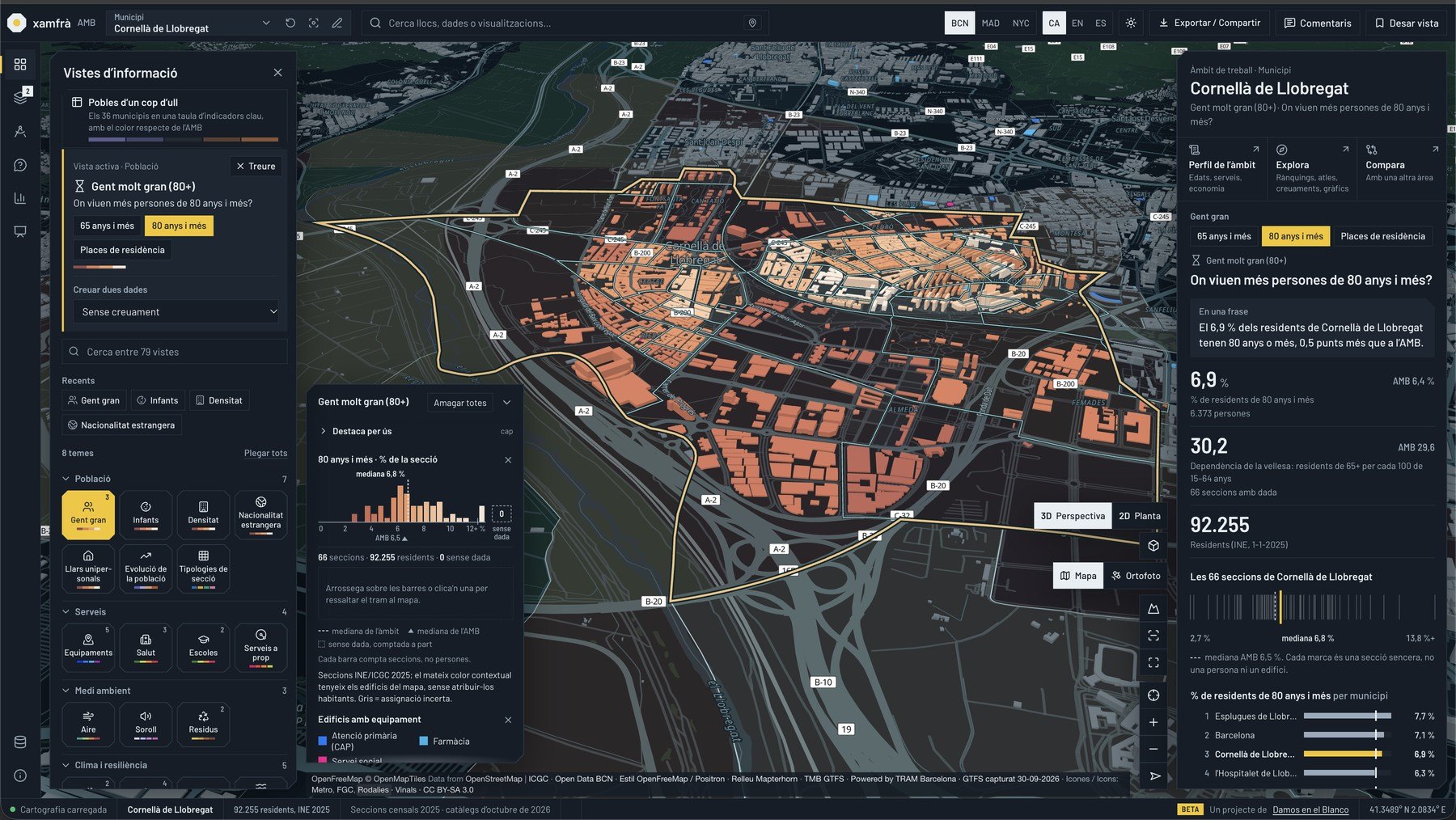Click the reset undo icon in top bar
This screenshot has width=1456, height=820.
click(x=290, y=23)
